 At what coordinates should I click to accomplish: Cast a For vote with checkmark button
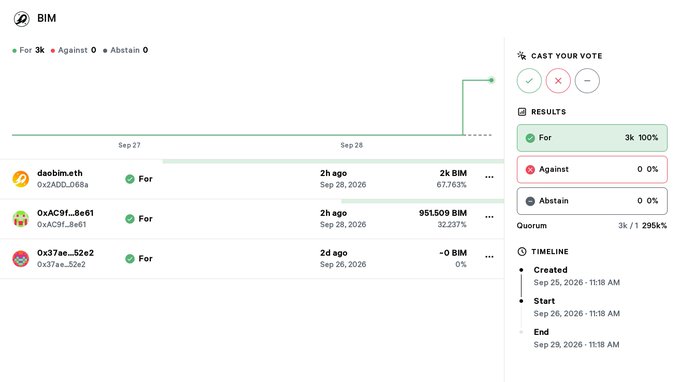click(529, 81)
